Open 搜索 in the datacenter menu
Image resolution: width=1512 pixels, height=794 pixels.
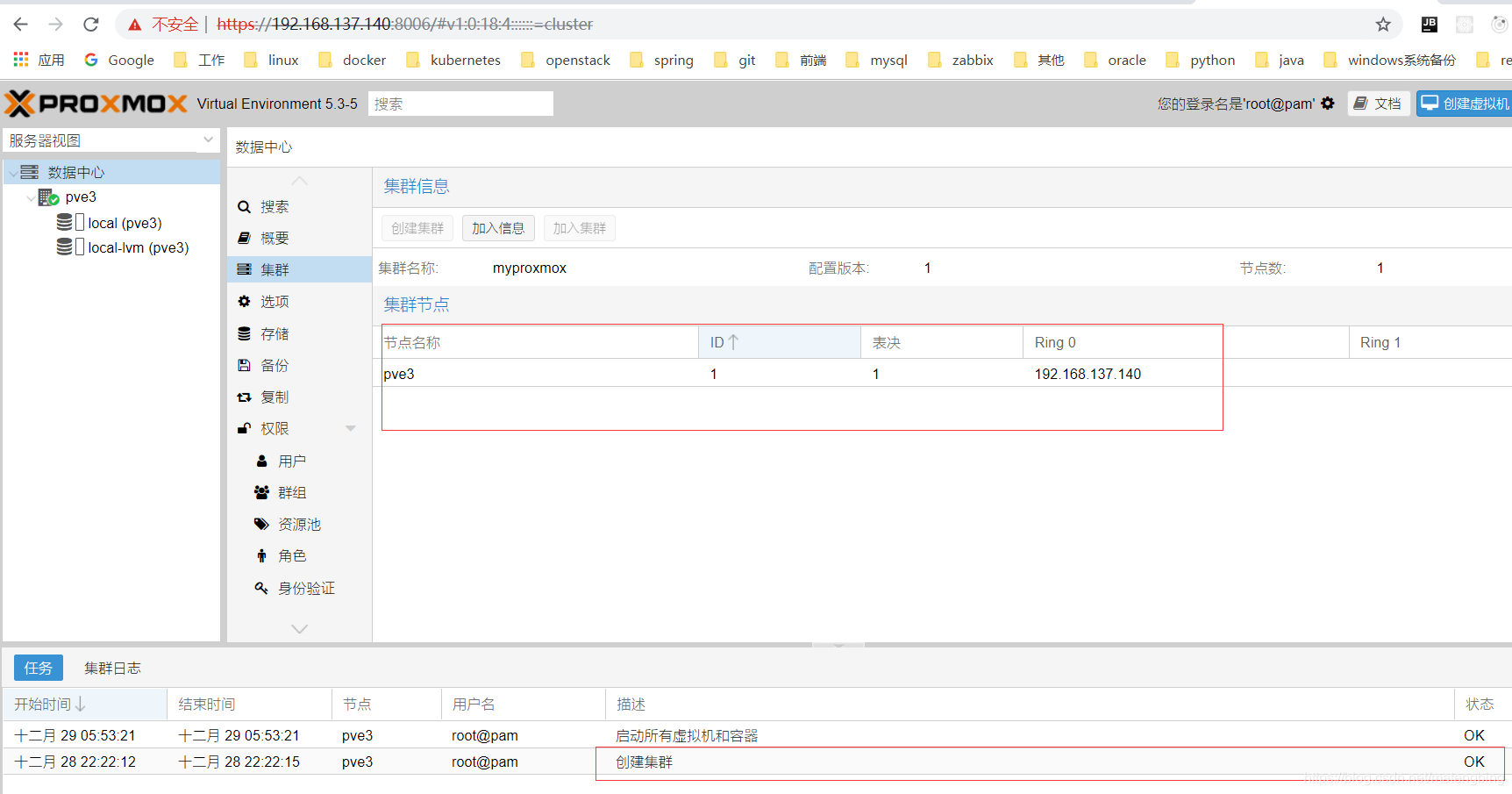click(299, 207)
